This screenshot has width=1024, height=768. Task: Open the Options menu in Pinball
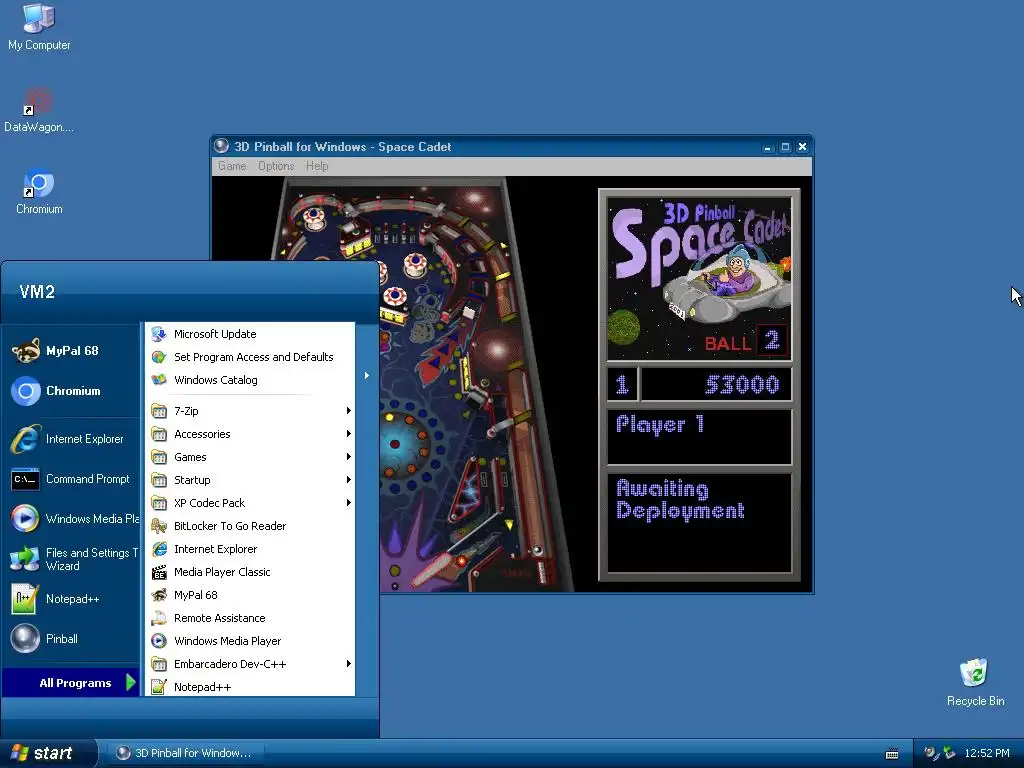276,166
